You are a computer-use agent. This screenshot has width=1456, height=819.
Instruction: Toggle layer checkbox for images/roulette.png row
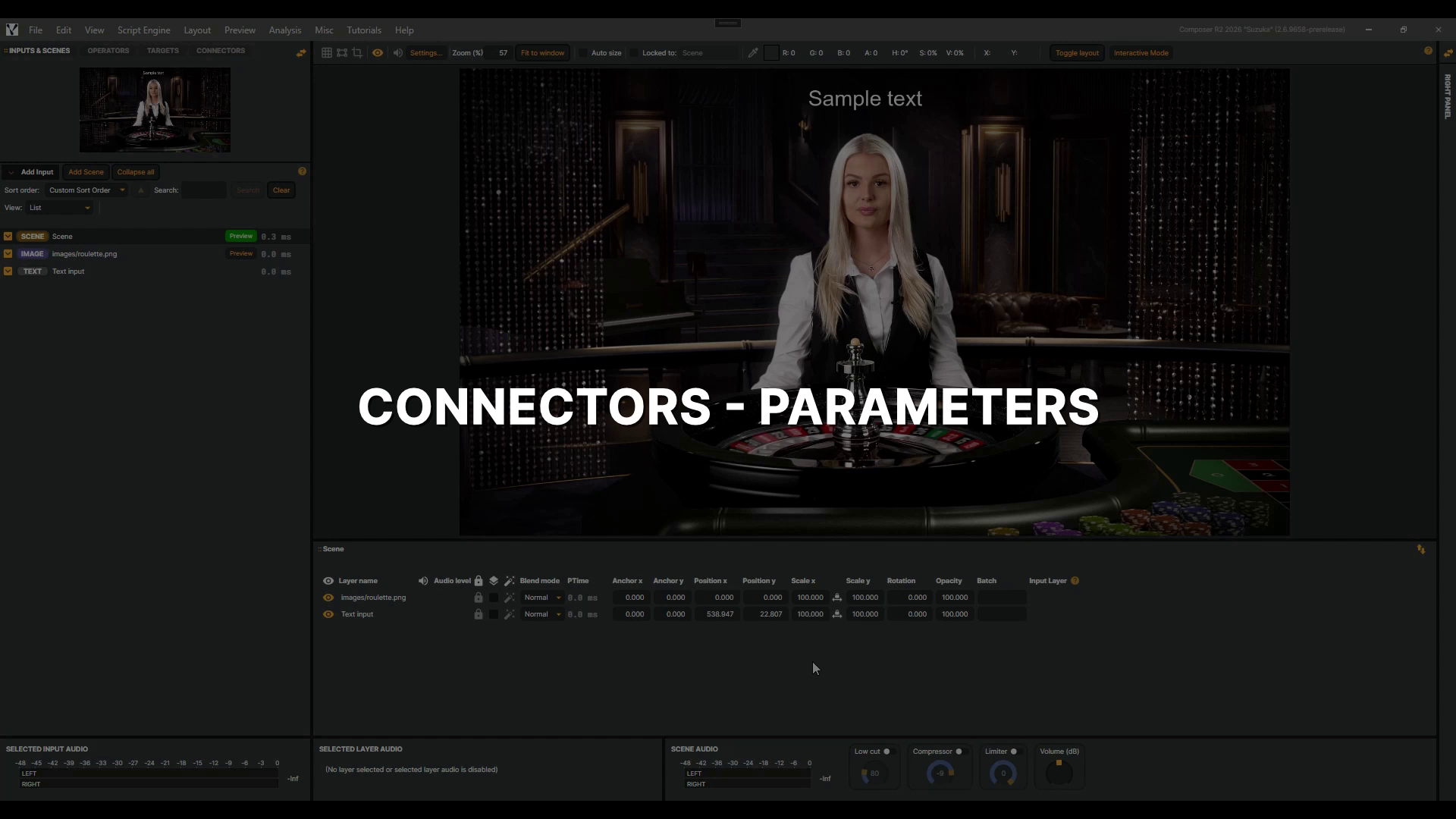(x=494, y=598)
